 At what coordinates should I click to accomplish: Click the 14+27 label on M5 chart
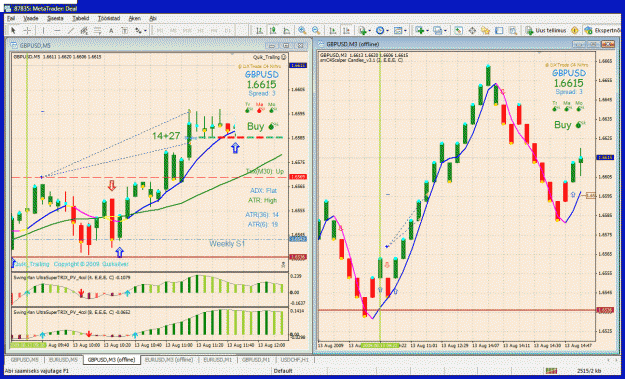[x=166, y=136]
